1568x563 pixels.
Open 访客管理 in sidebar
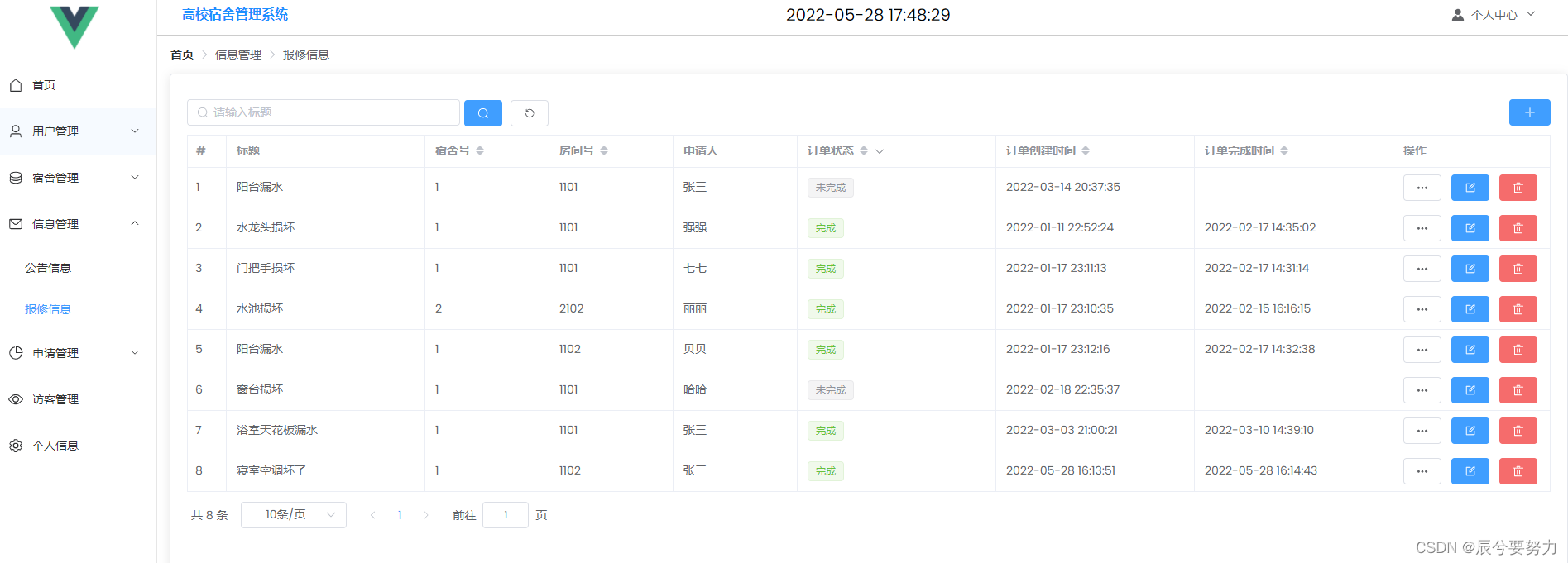tap(78, 399)
